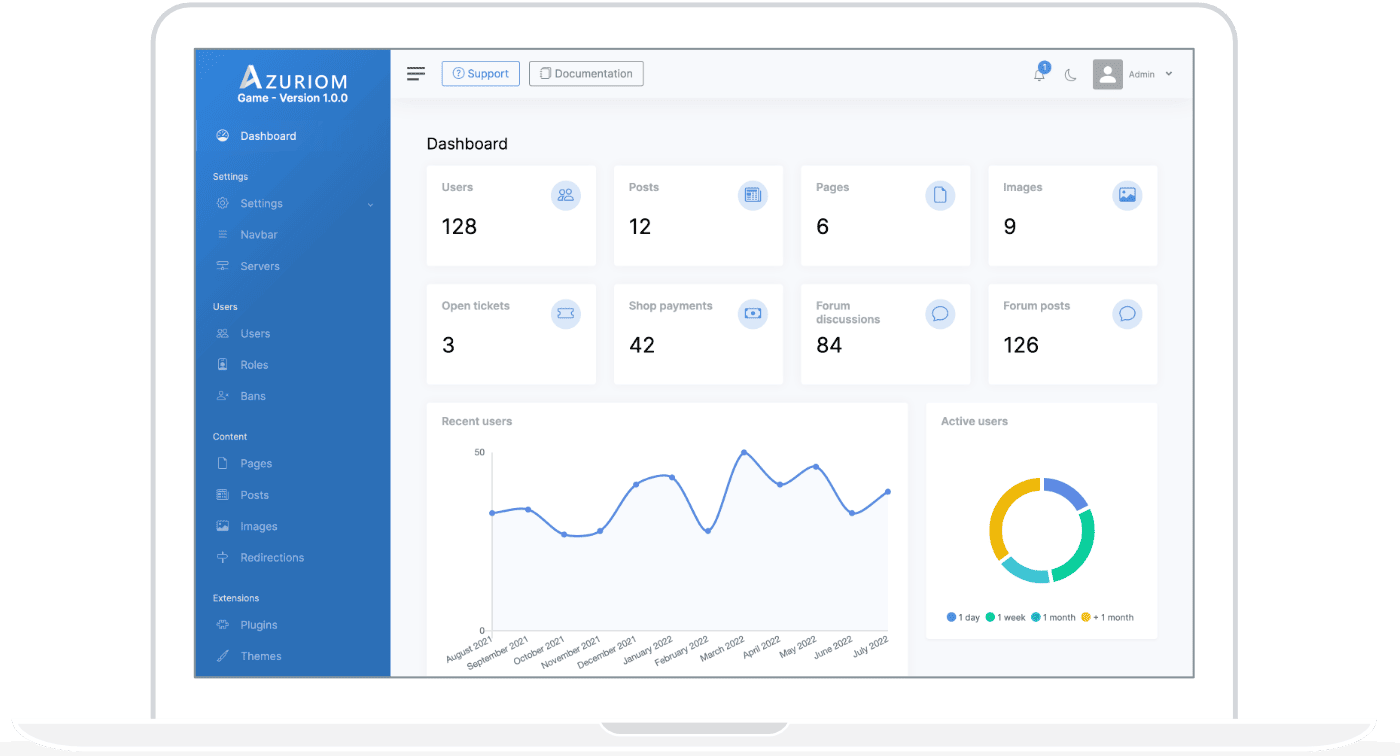The height and width of the screenshot is (756, 1400).
Task: Click the Pages file icon in sidebar
Action: click(223, 463)
